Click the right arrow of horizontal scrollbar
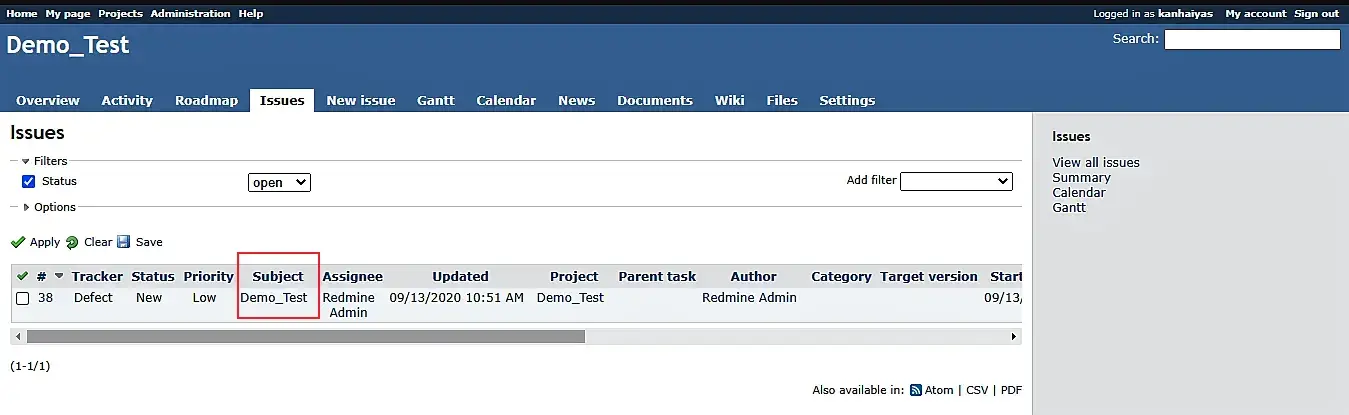 pyautogui.click(x=1016, y=337)
